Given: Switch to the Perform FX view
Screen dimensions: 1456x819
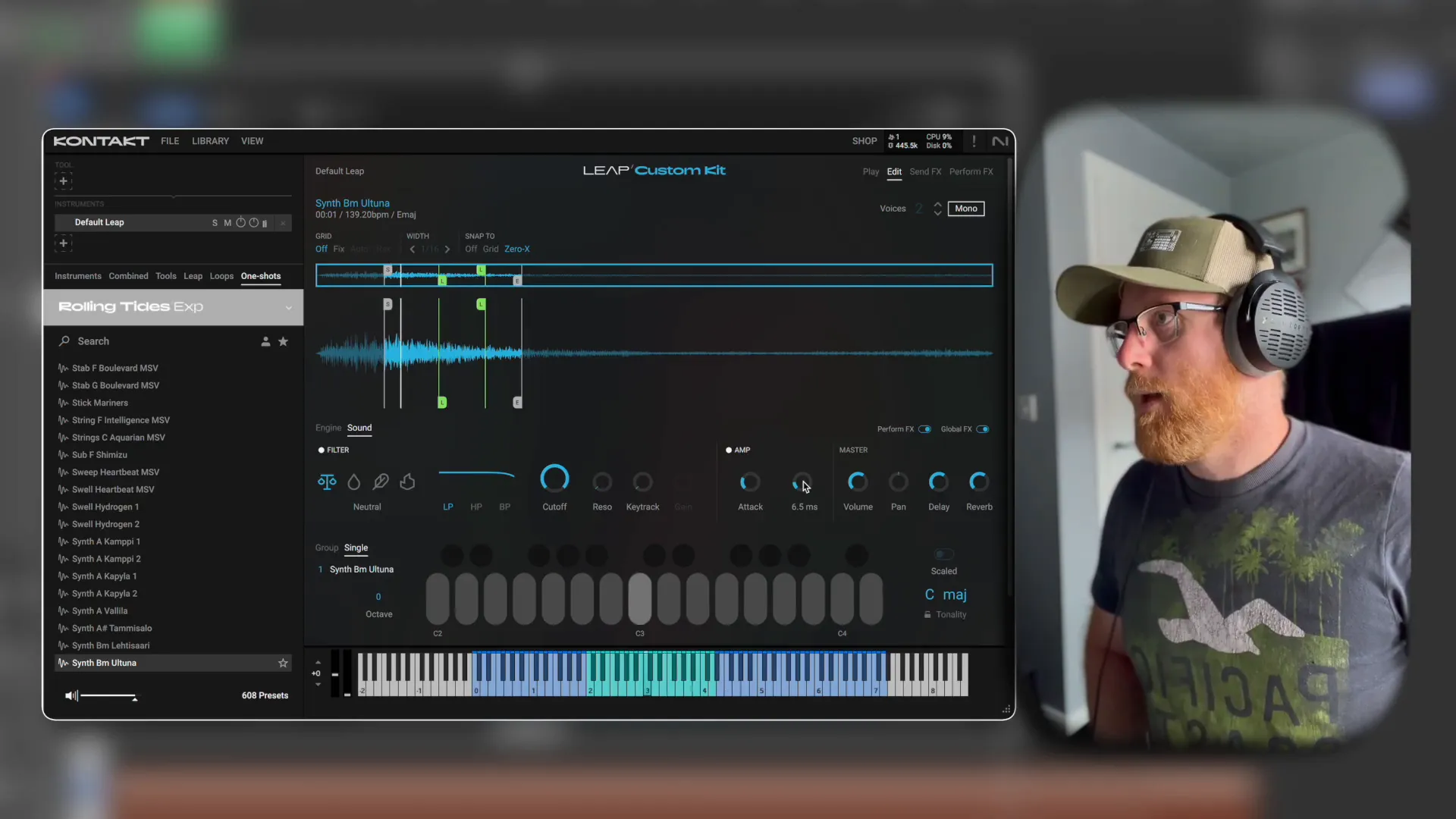Looking at the screenshot, I should [971, 172].
